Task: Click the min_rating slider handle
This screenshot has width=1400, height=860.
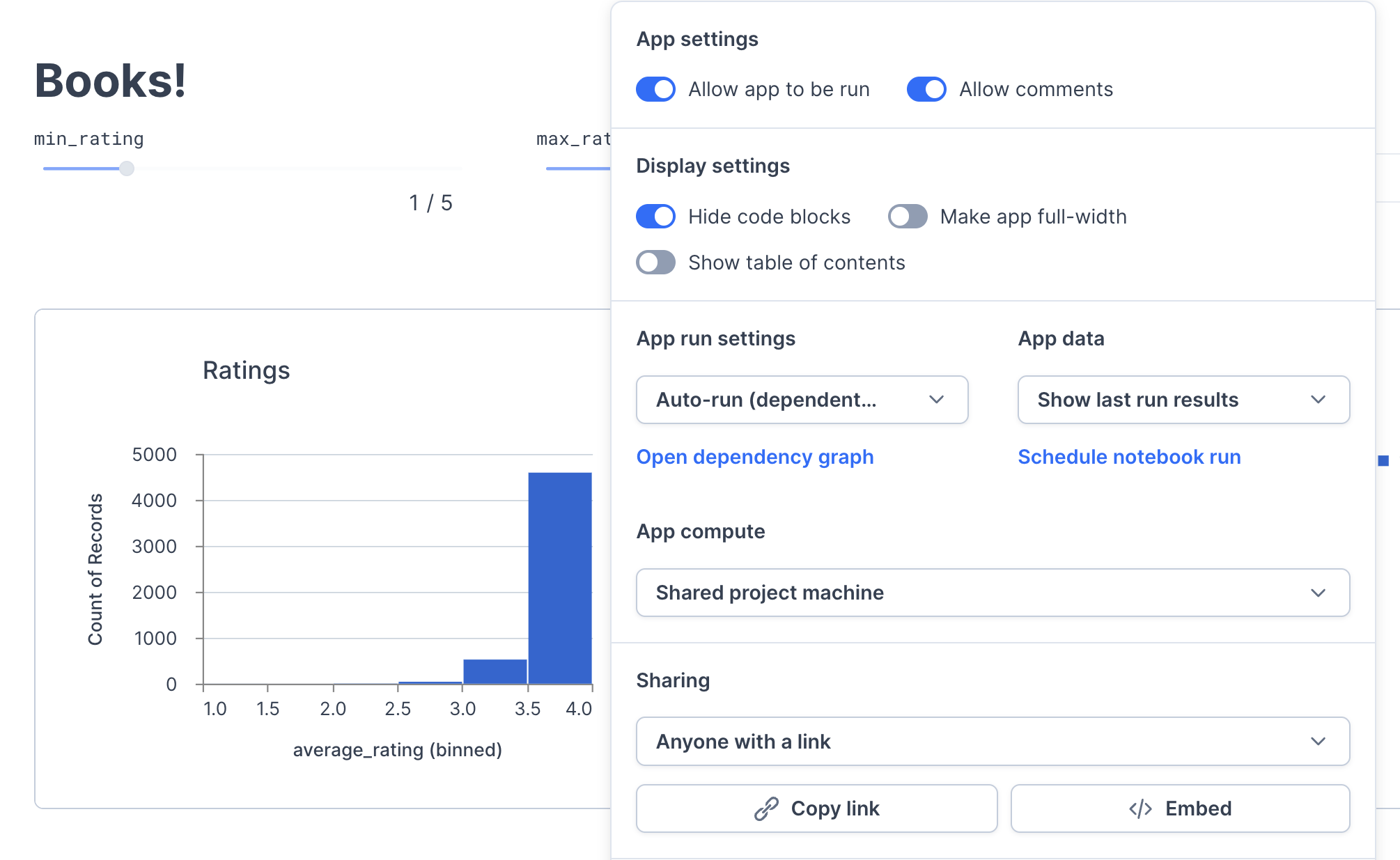Action: (126, 169)
